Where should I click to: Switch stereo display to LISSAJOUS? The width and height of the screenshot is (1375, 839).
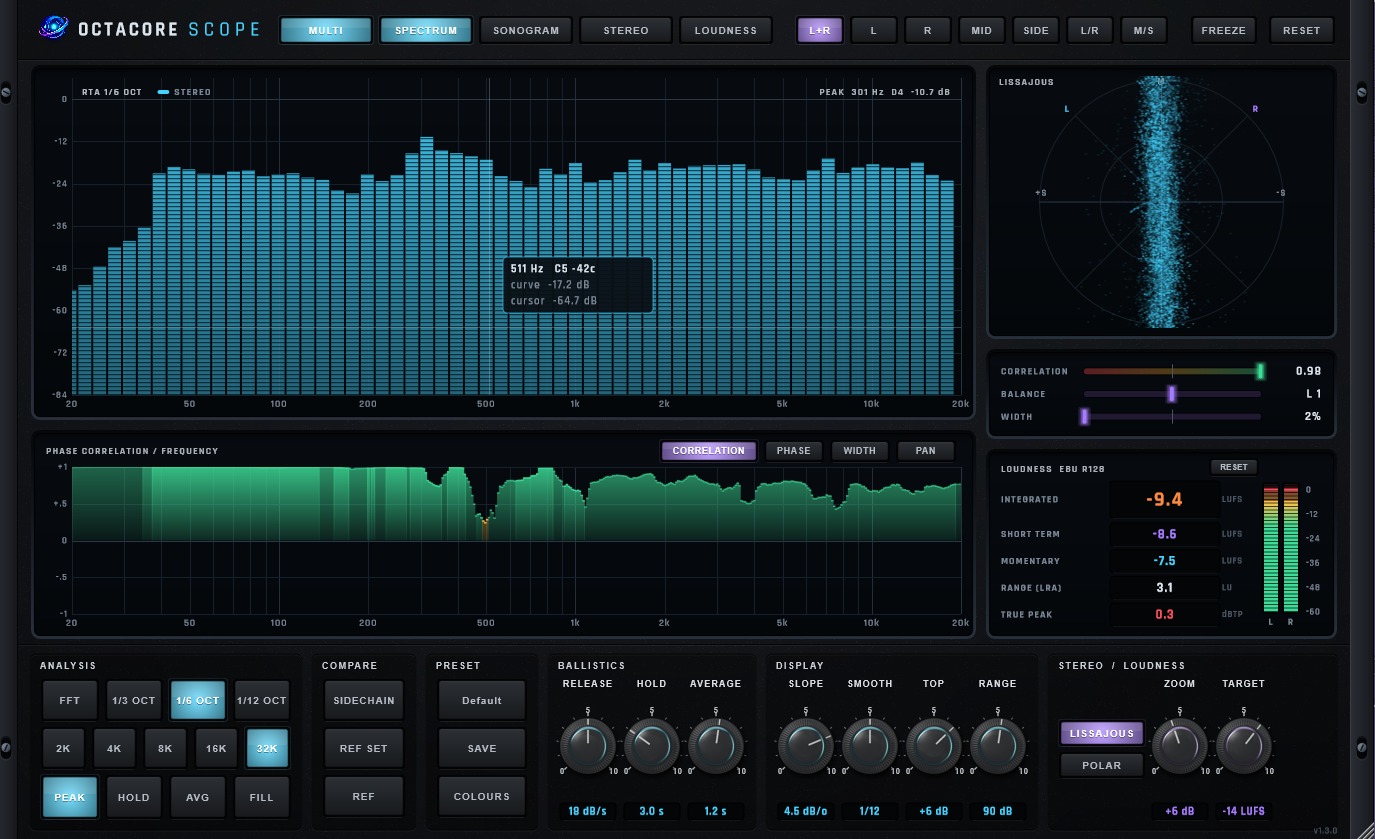tap(1102, 733)
